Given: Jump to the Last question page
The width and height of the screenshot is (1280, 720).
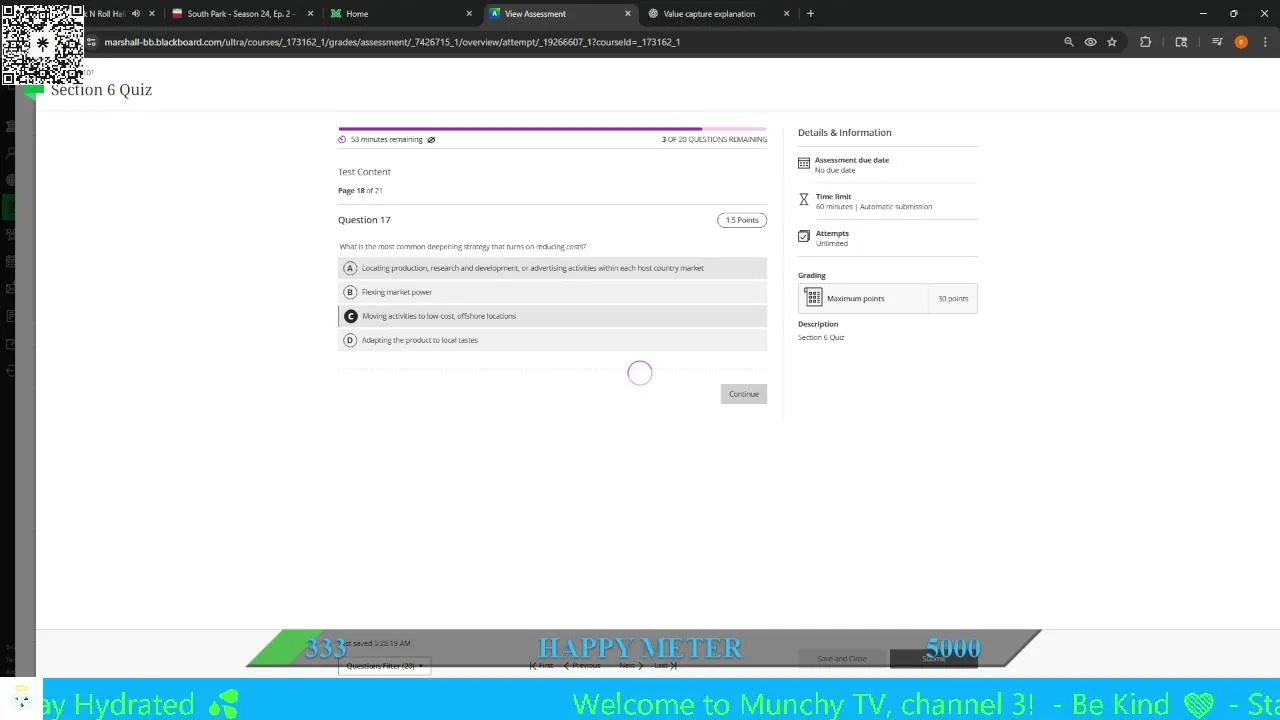Looking at the screenshot, I should point(665,666).
